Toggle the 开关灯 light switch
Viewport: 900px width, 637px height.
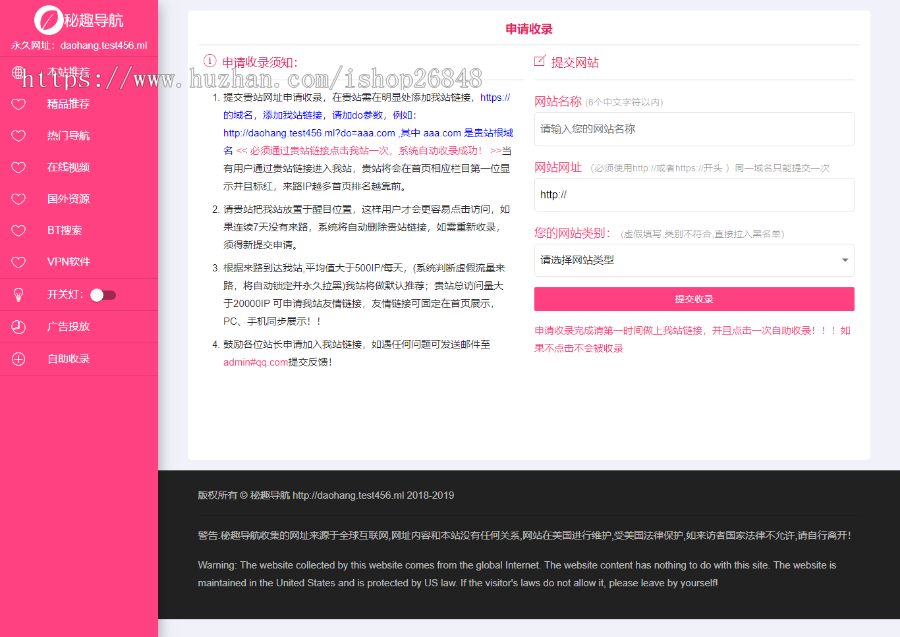103,295
